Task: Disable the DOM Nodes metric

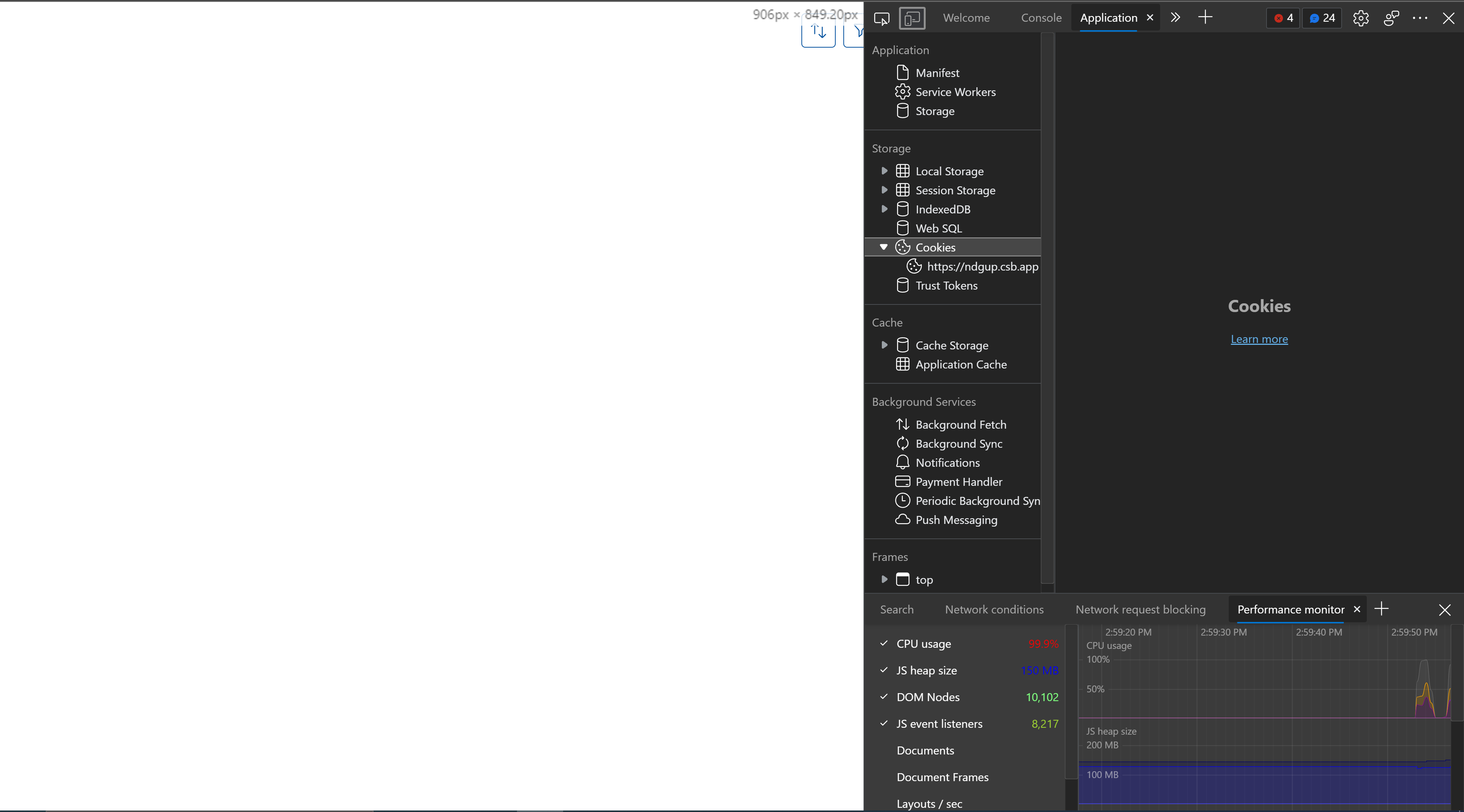Action: pos(883,697)
